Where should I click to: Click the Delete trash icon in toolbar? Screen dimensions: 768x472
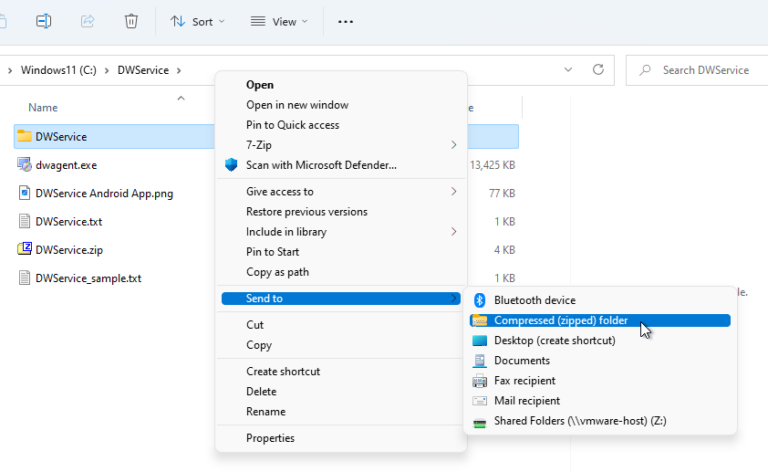click(131, 21)
